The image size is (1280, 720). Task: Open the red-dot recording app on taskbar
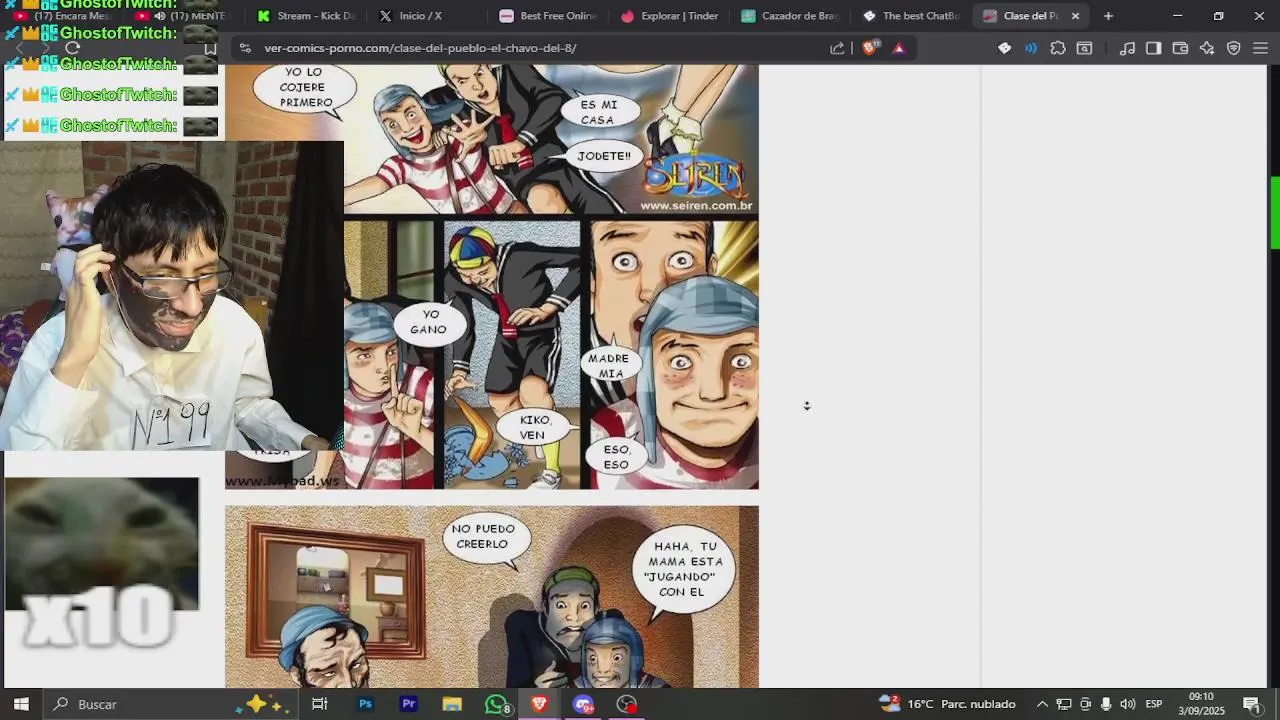[x=626, y=704]
